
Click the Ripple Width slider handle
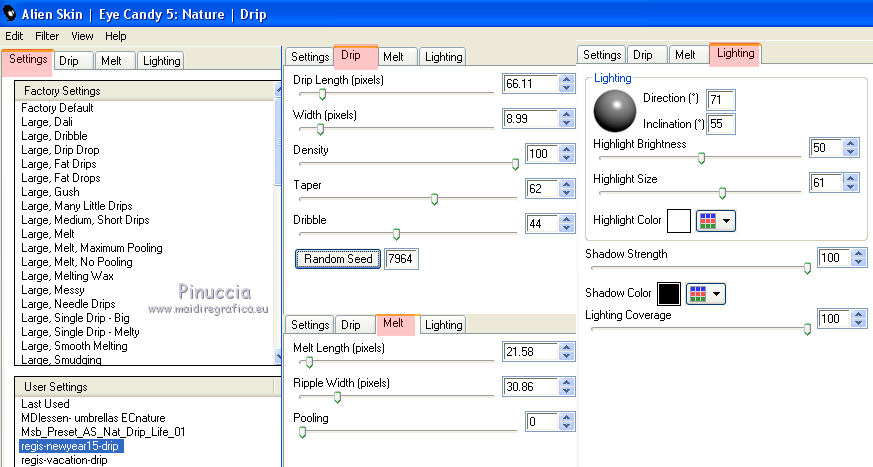(337, 397)
